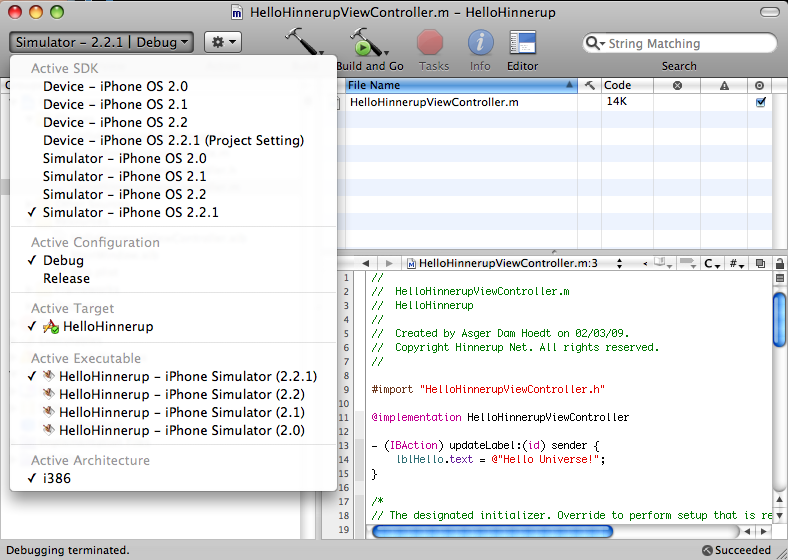Click the #import HelloHinnerupViewController.h line
This screenshot has width=788, height=560.
(488, 390)
